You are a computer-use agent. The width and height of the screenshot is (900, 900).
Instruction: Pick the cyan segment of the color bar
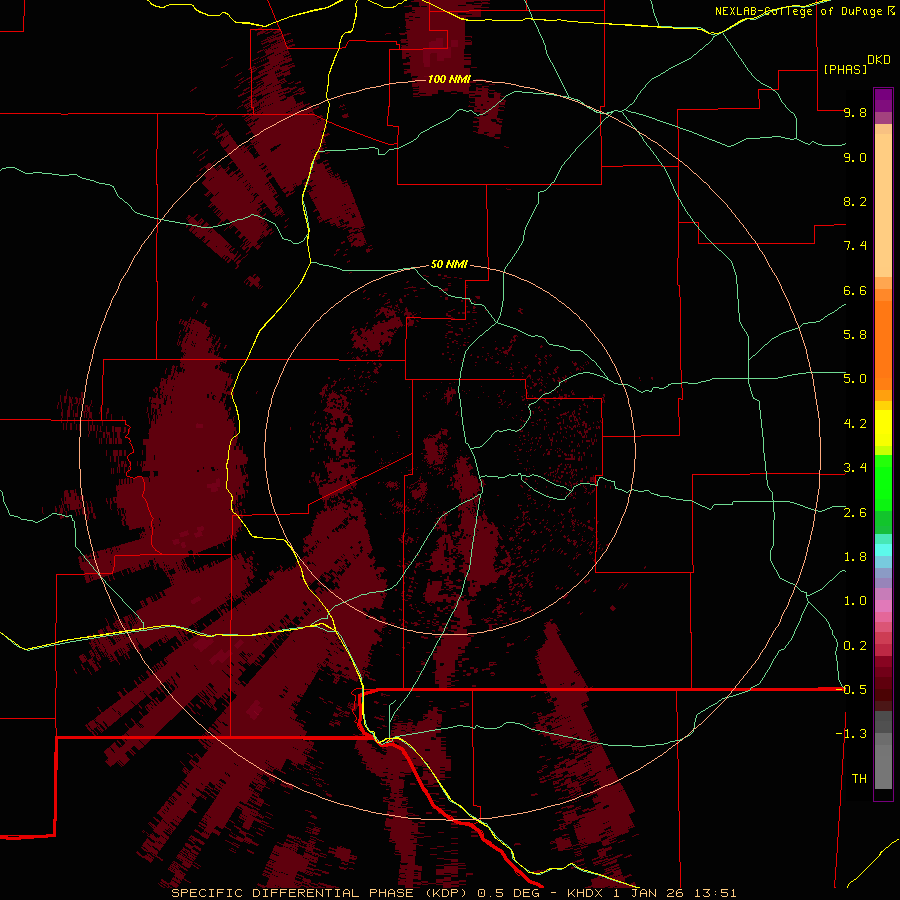(x=883, y=550)
